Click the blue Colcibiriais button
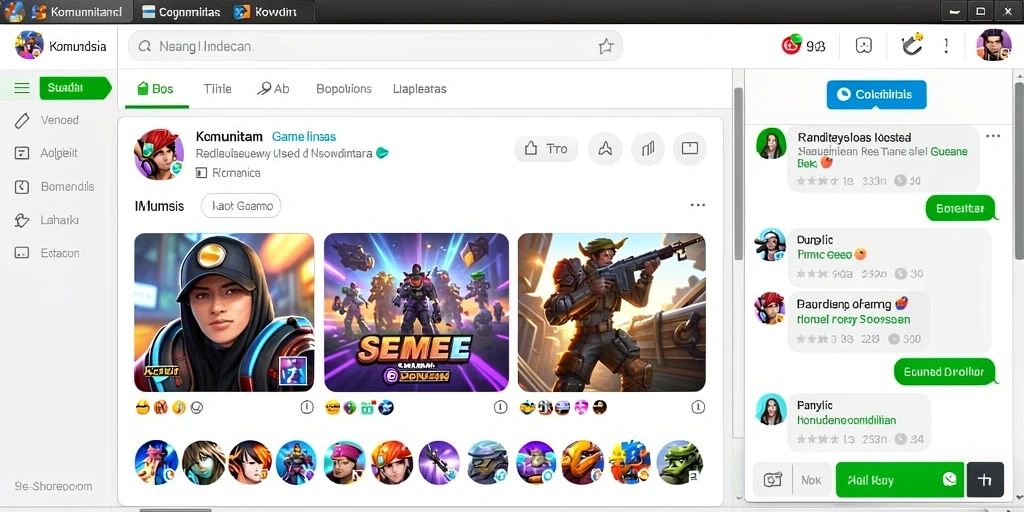Viewport: 1024px width, 512px height. pos(876,95)
